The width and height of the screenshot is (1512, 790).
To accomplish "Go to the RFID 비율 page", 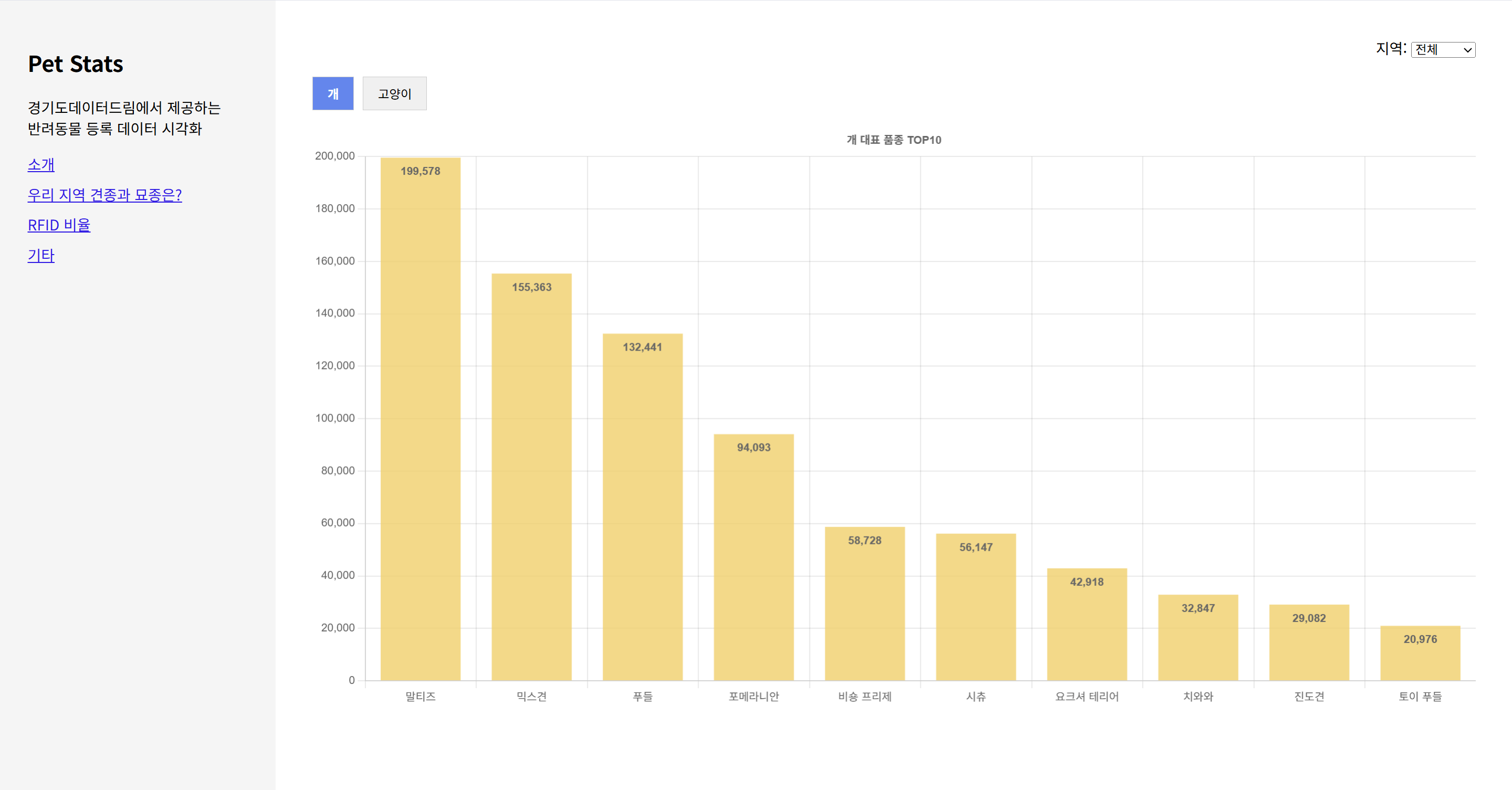I will pos(59,225).
